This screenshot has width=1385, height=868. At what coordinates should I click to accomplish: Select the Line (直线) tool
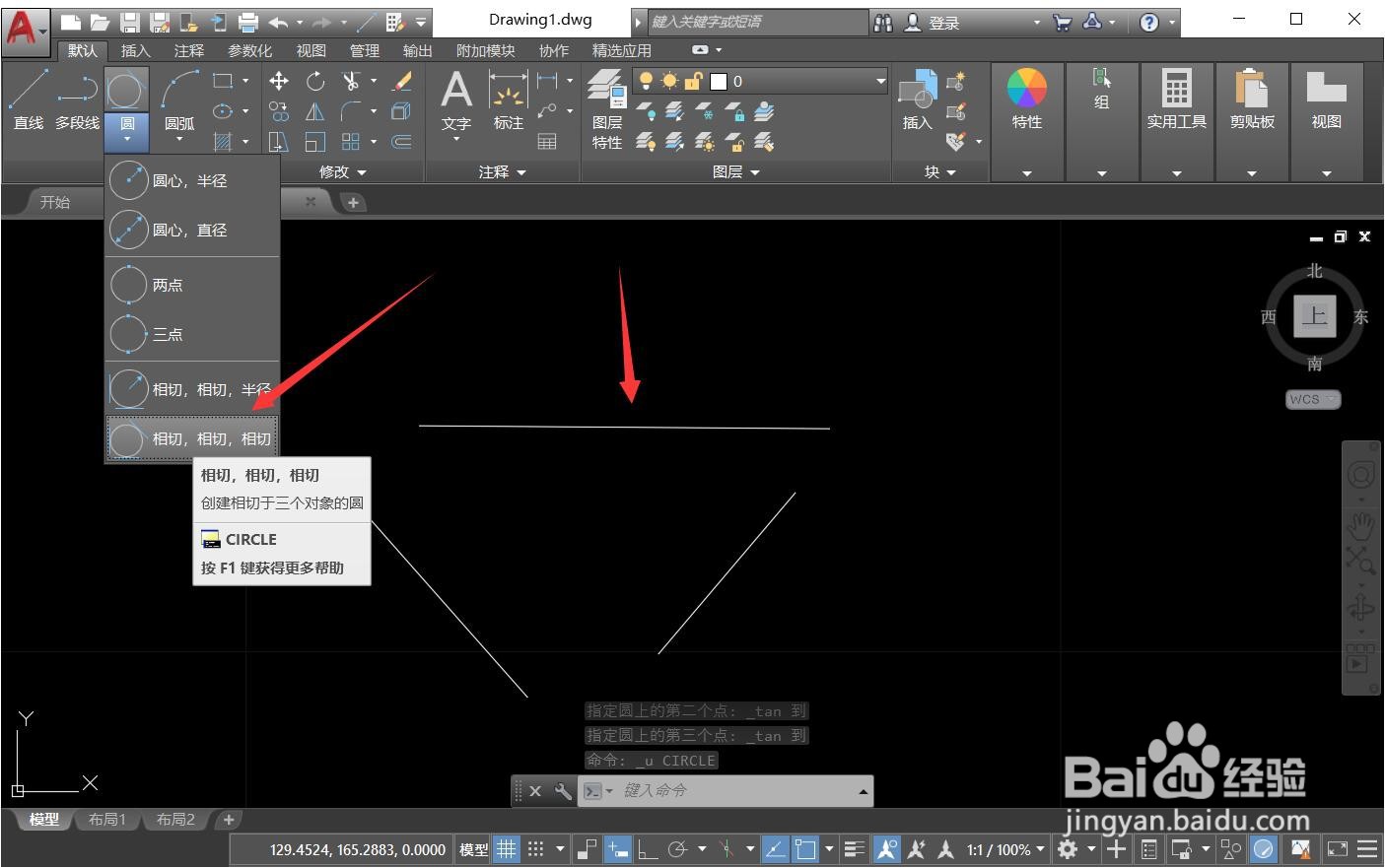tap(29, 100)
